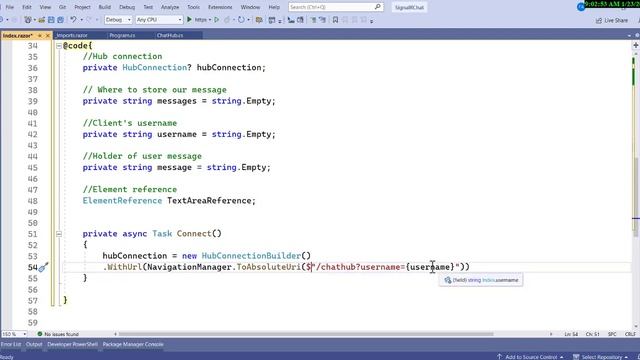Screen dimensions: 640x360
Task: Open the Help menu
Action: (274, 7)
